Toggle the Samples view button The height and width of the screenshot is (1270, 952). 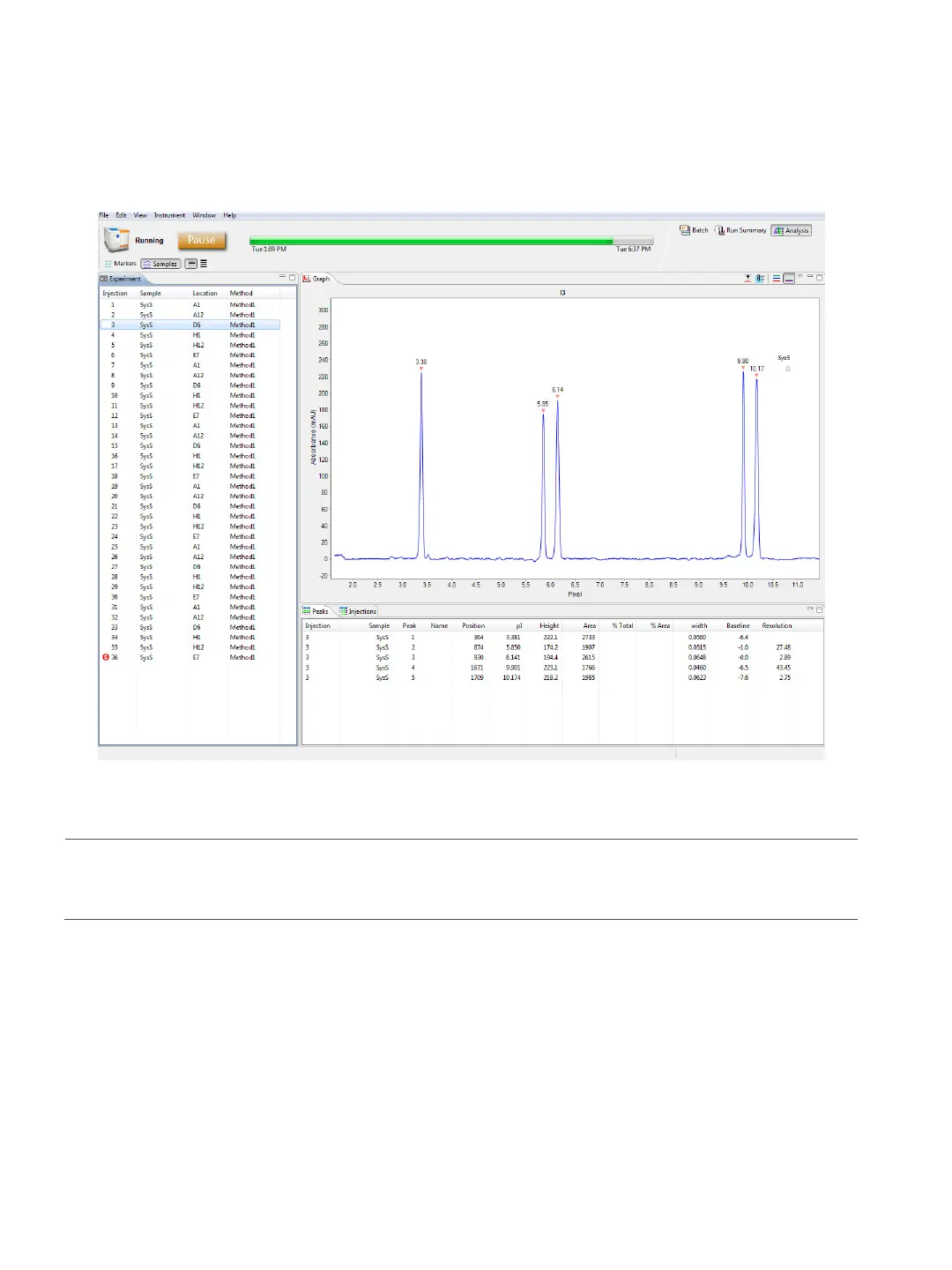pyautogui.click(x=160, y=264)
